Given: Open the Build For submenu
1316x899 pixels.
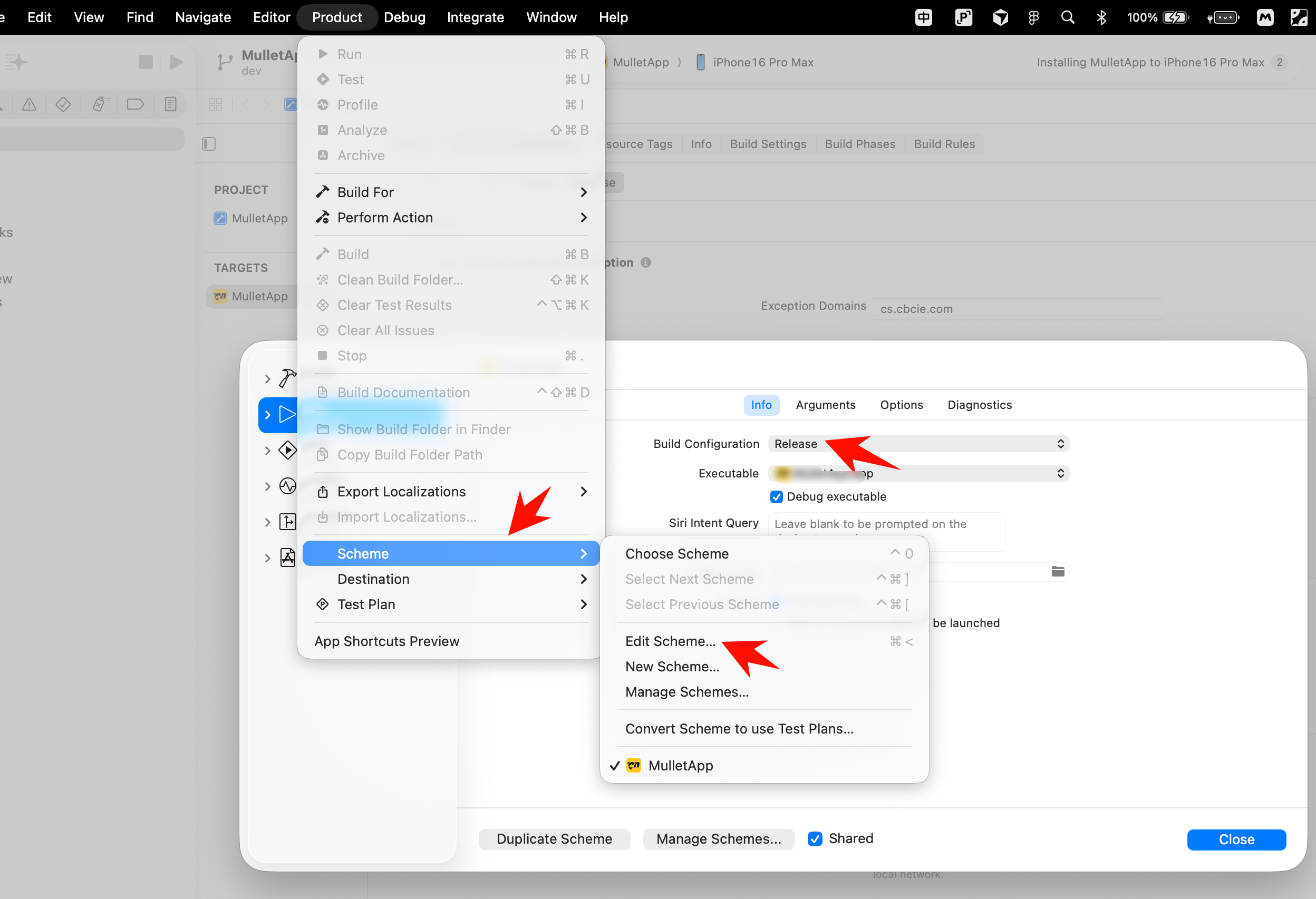Looking at the screenshot, I should tap(451, 192).
